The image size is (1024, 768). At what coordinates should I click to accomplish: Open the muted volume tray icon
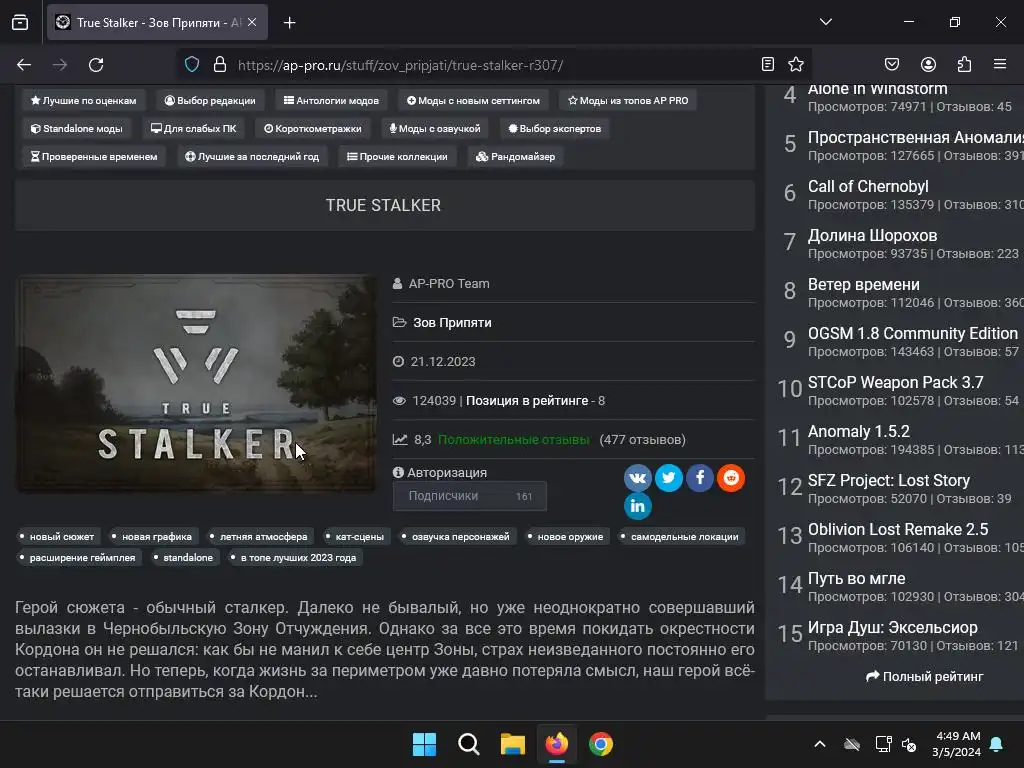pyautogui.click(x=908, y=744)
